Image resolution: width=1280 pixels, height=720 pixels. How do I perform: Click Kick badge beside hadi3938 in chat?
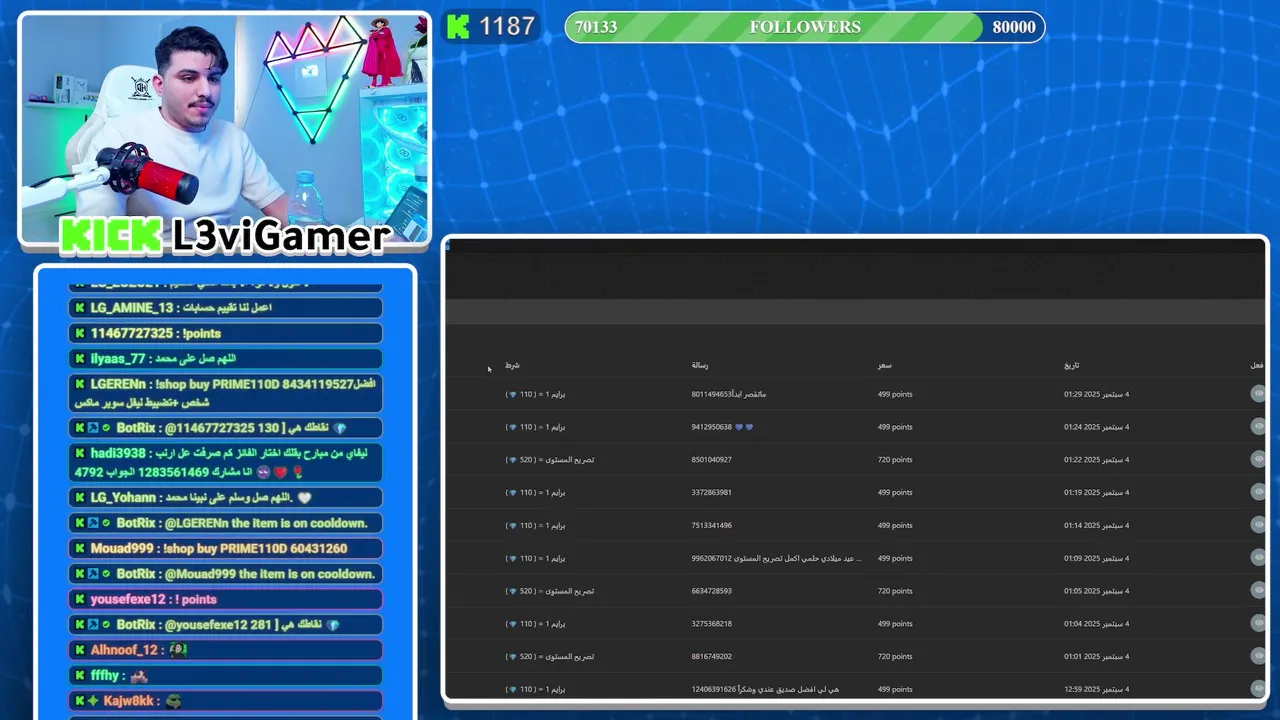(80, 453)
